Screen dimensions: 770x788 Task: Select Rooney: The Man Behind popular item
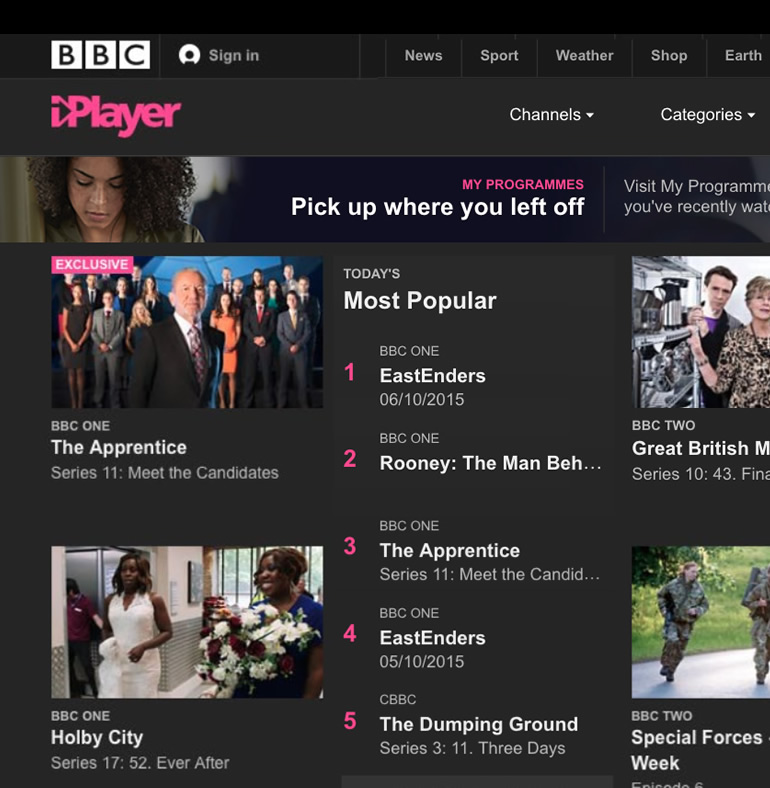[x=472, y=454]
